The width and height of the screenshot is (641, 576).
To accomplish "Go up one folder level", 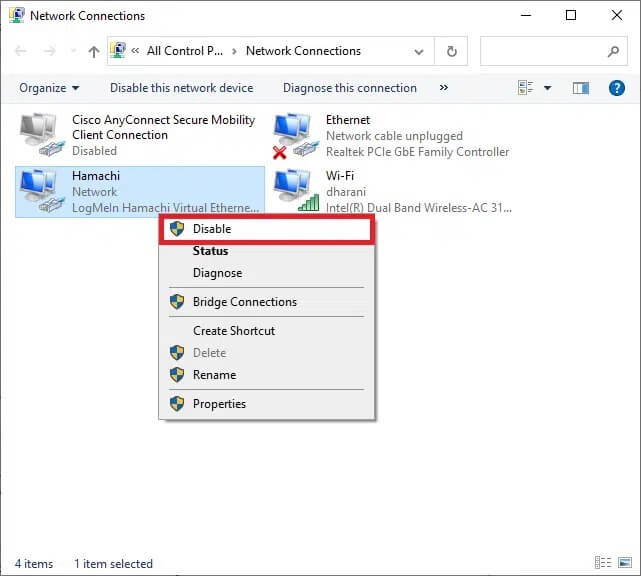I will (94, 52).
